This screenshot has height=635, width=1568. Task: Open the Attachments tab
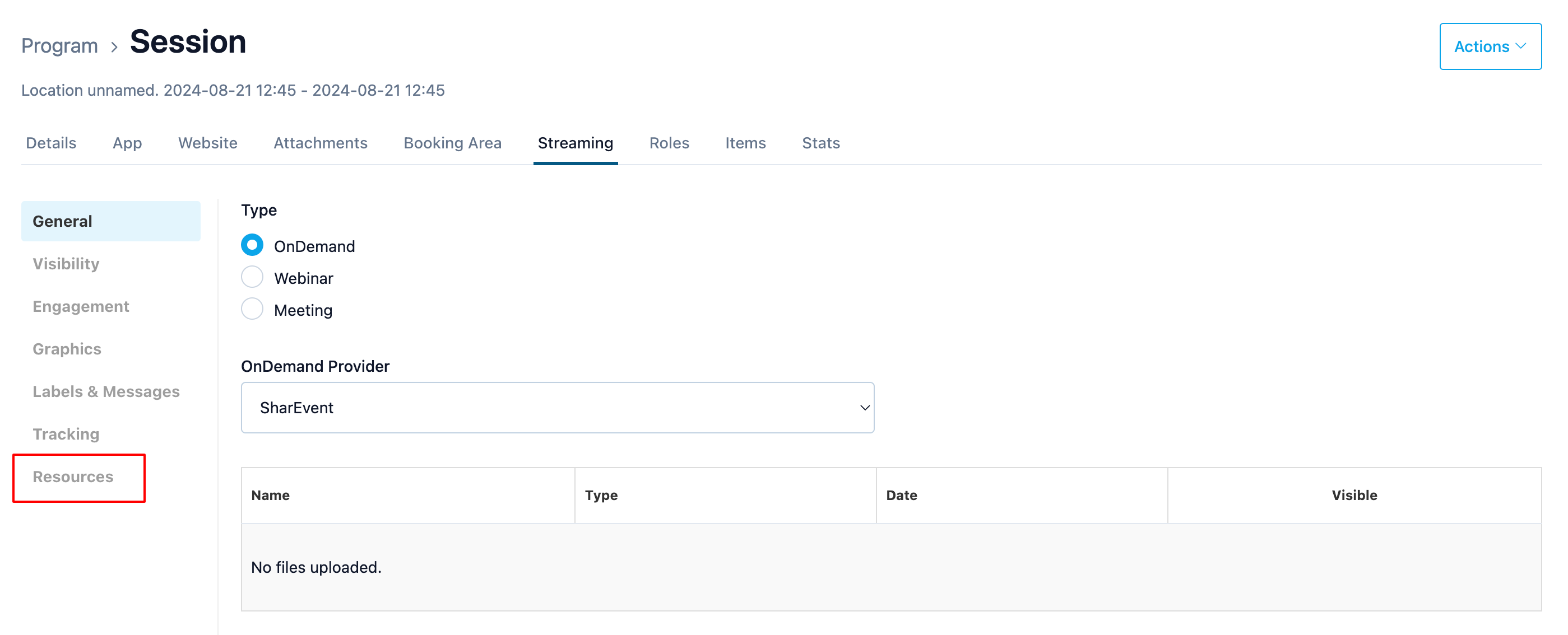click(320, 143)
